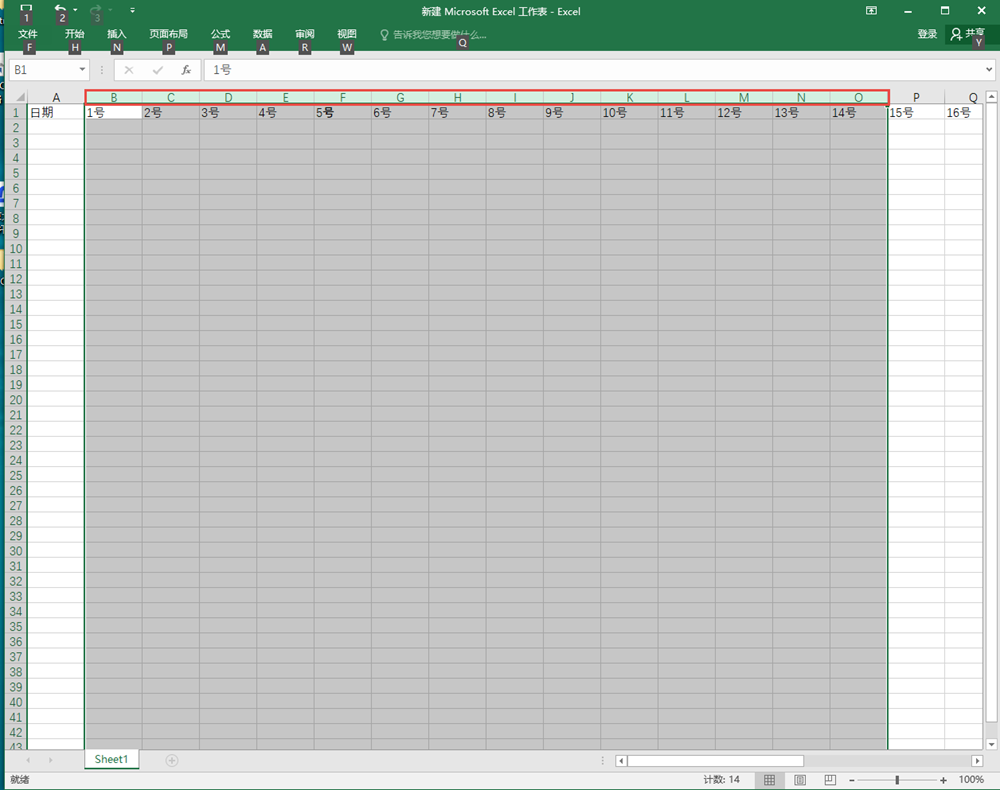Viewport: 1000px width, 790px height.
Task: Click the Insert Function fx icon
Action: (186, 71)
